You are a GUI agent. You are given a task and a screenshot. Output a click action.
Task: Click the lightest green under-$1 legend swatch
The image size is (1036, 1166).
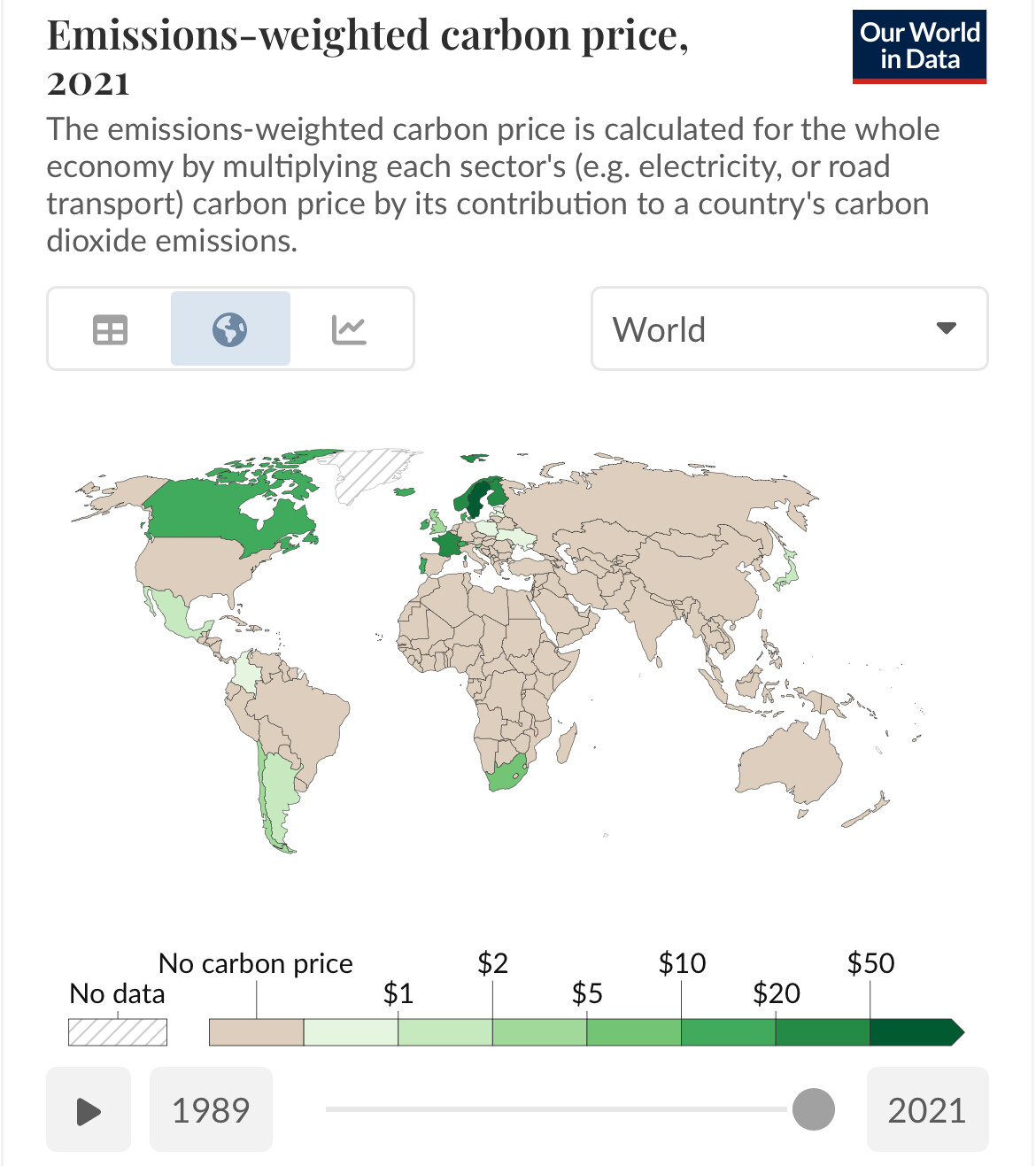pyautogui.click(x=351, y=1032)
